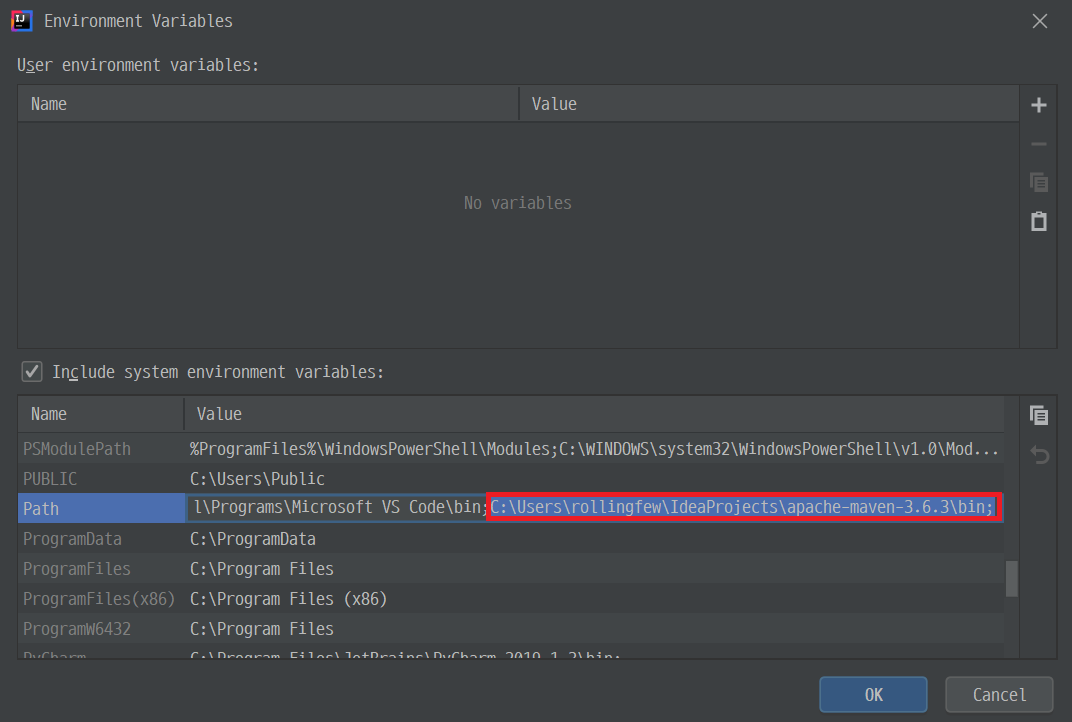Image resolution: width=1072 pixels, height=722 pixels.
Task: Copy system environment variables icon
Action: [1038, 415]
